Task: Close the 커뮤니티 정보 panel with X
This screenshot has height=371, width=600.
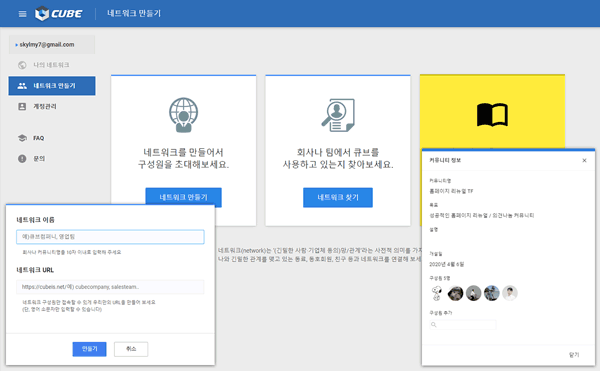Action: (x=584, y=160)
